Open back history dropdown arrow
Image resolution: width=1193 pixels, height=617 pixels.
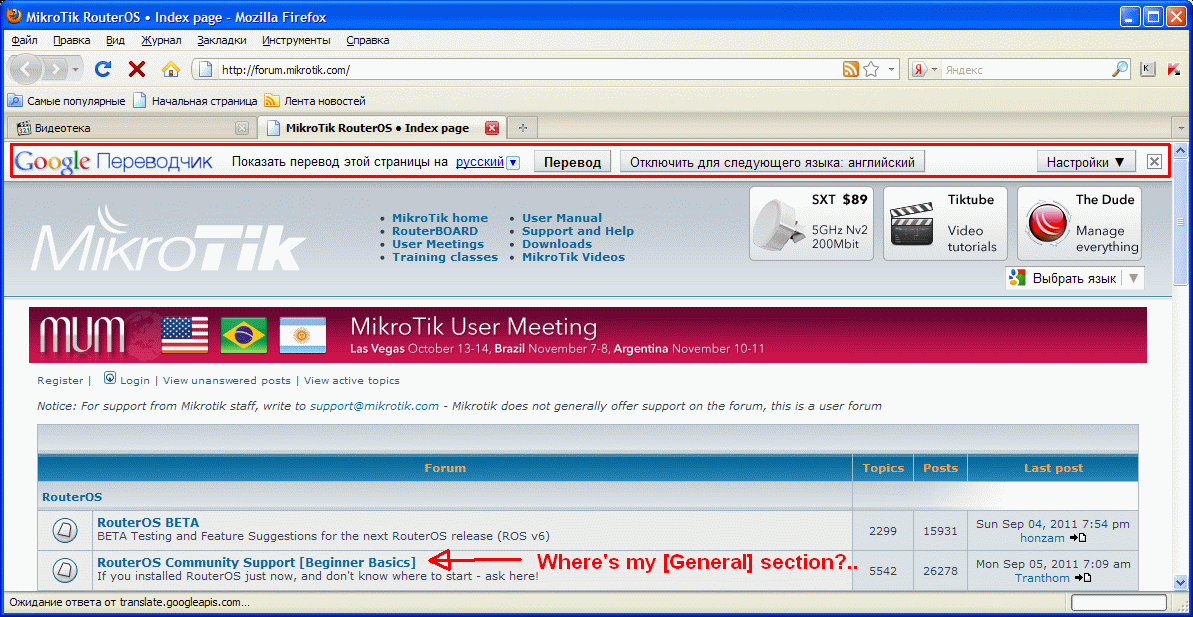click(x=75, y=69)
